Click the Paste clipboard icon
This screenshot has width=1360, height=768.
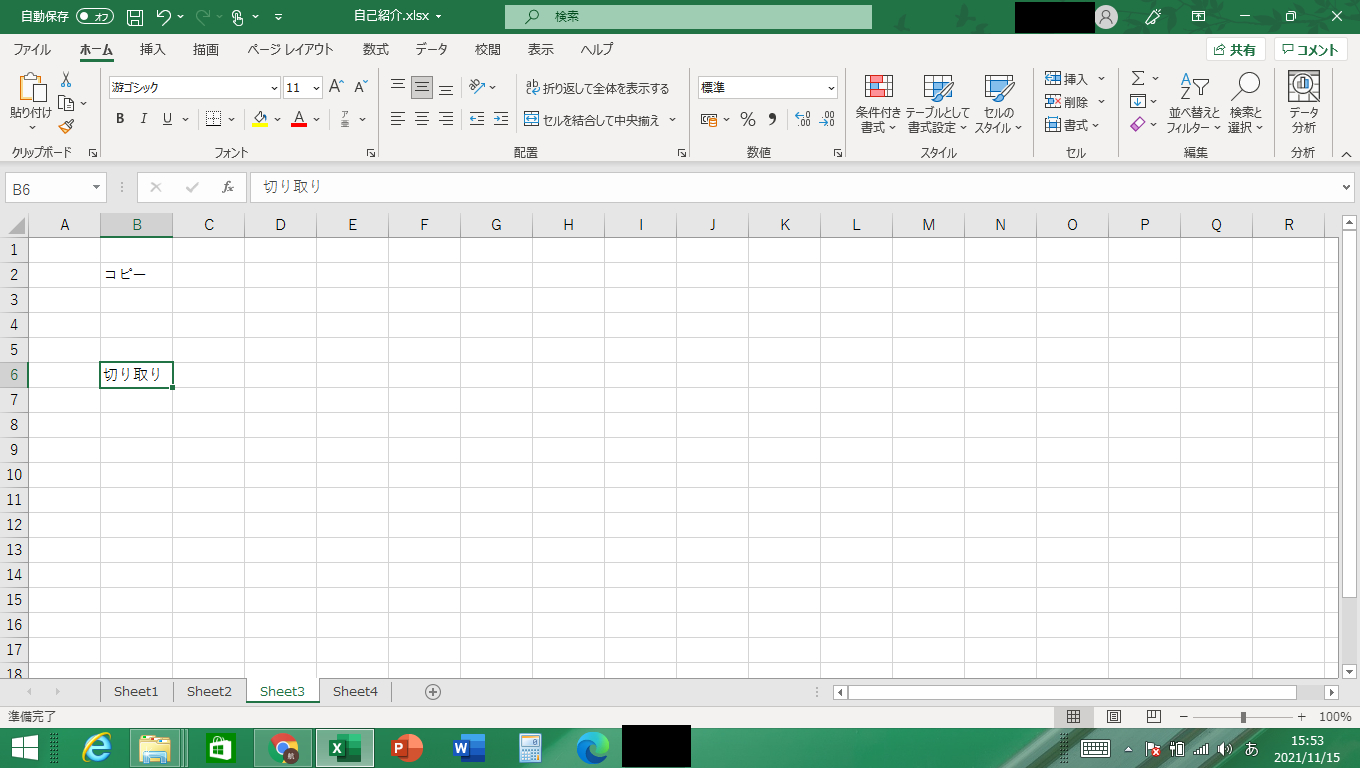click(x=31, y=89)
